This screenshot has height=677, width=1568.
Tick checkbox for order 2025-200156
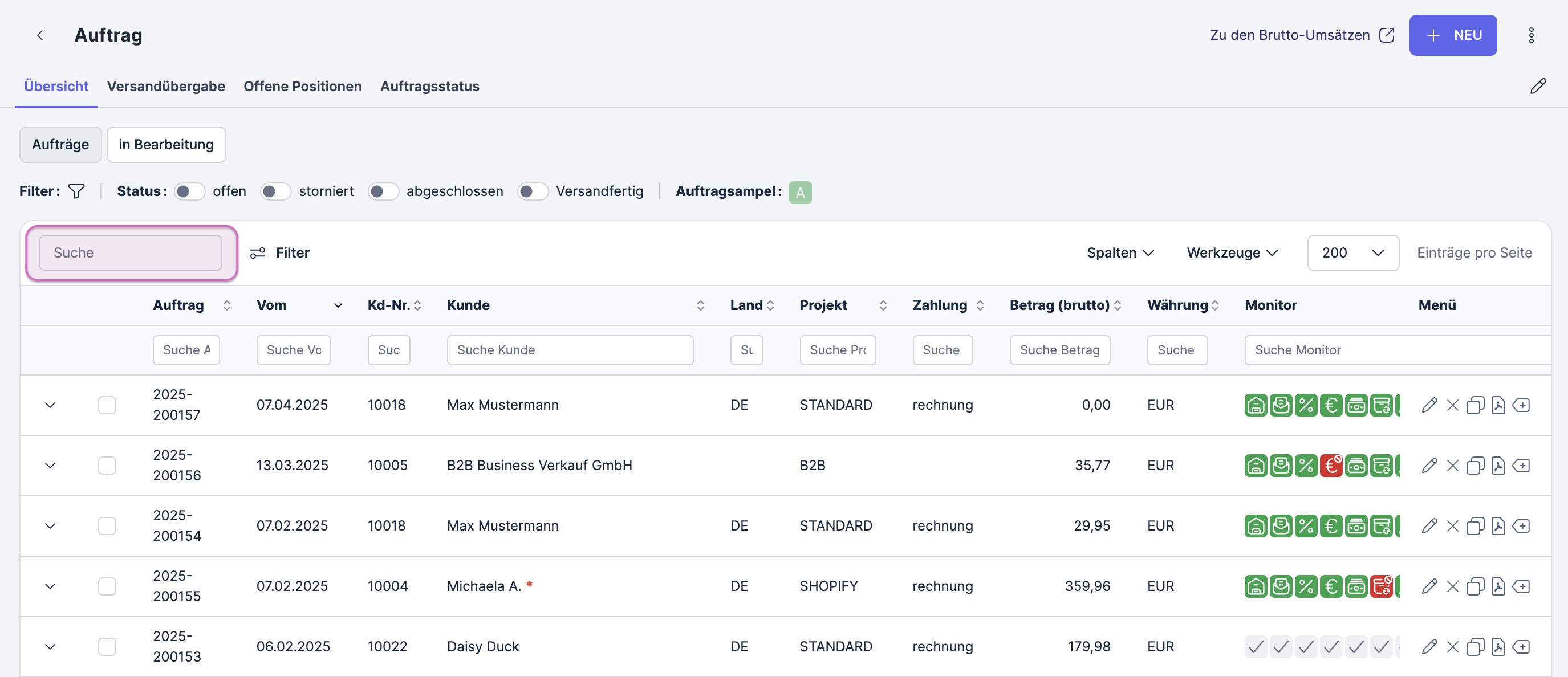coord(107,466)
